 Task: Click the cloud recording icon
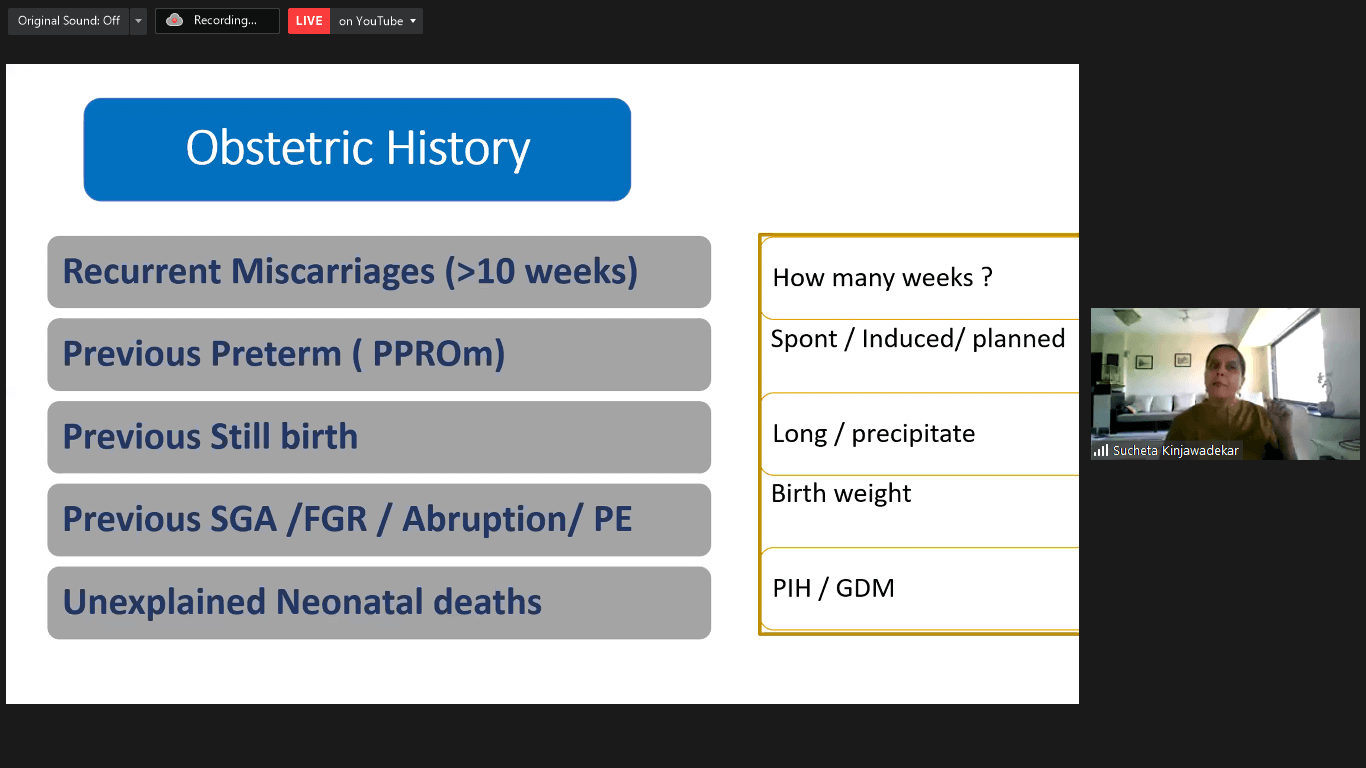[x=174, y=21]
